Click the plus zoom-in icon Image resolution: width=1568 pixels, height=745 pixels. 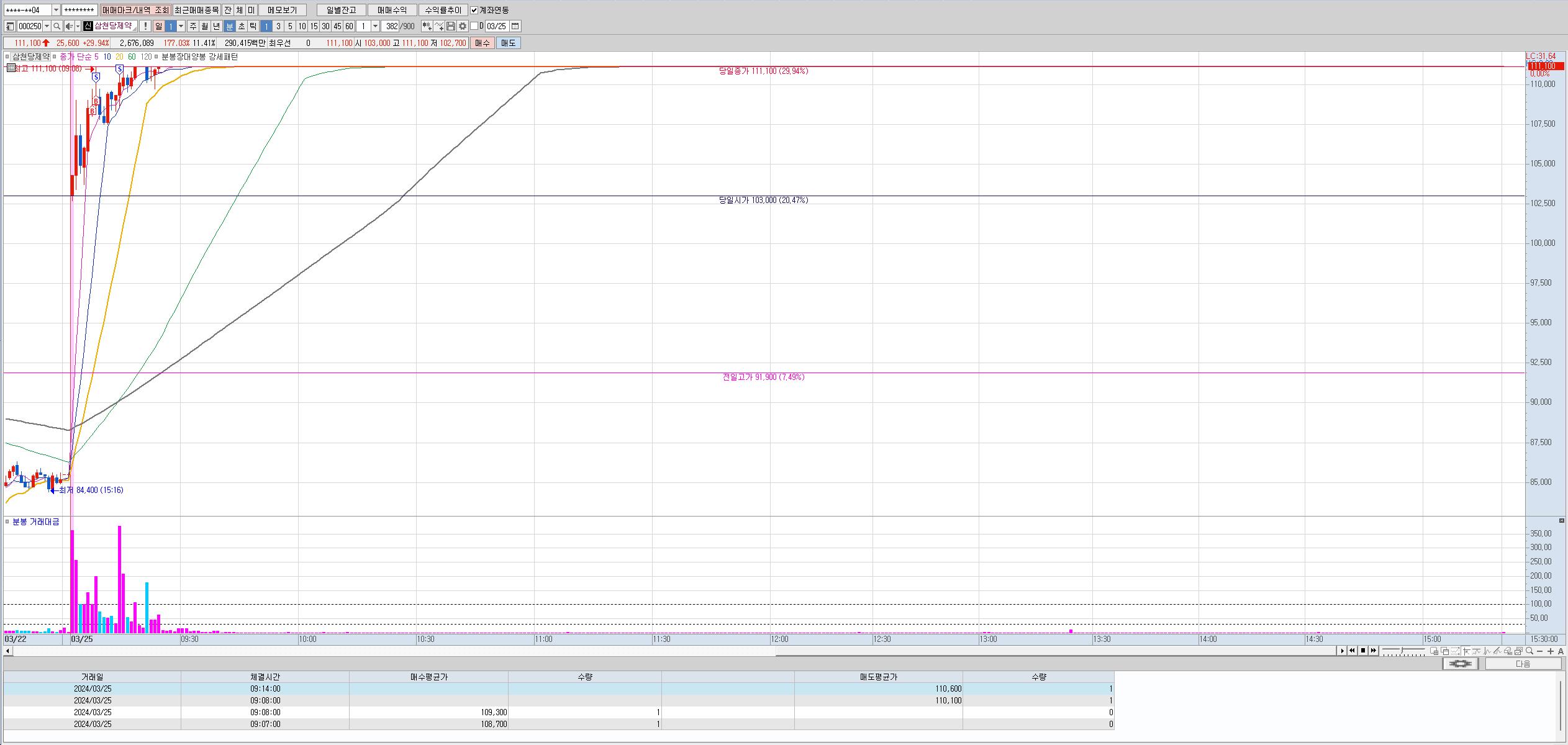pyautogui.click(x=1550, y=651)
